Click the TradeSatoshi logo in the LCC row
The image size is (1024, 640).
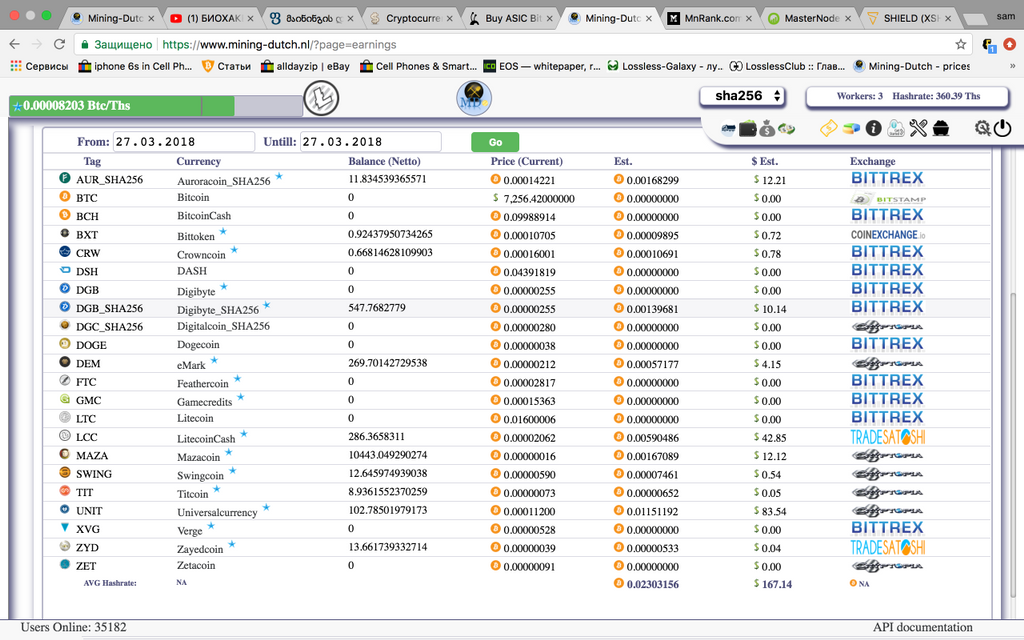tap(888, 437)
